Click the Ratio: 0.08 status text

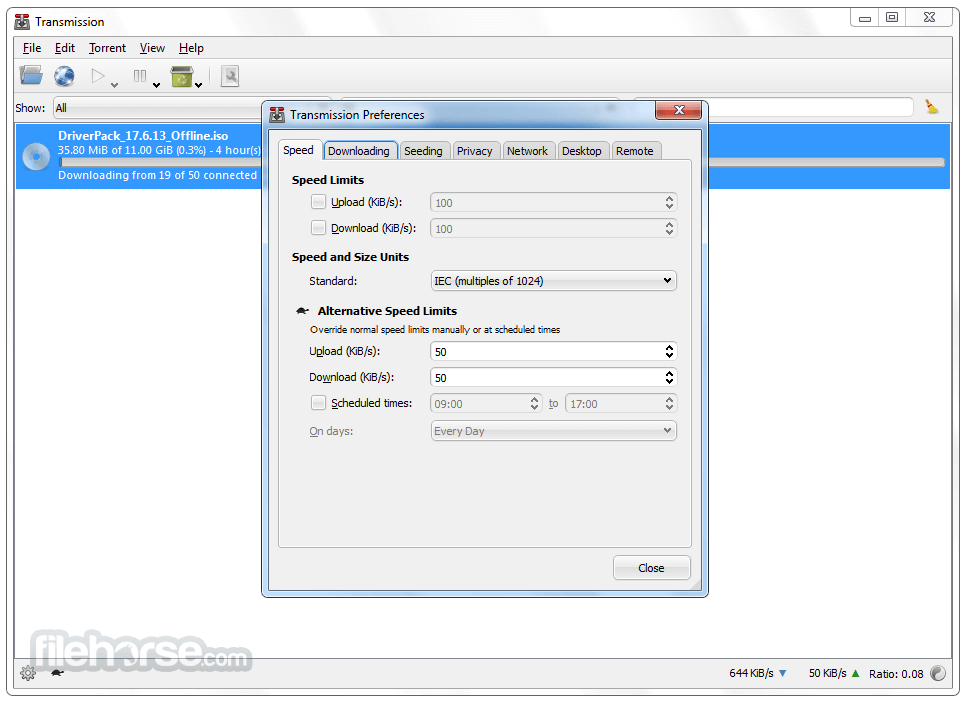pyautogui.click(x=896, y=674)
